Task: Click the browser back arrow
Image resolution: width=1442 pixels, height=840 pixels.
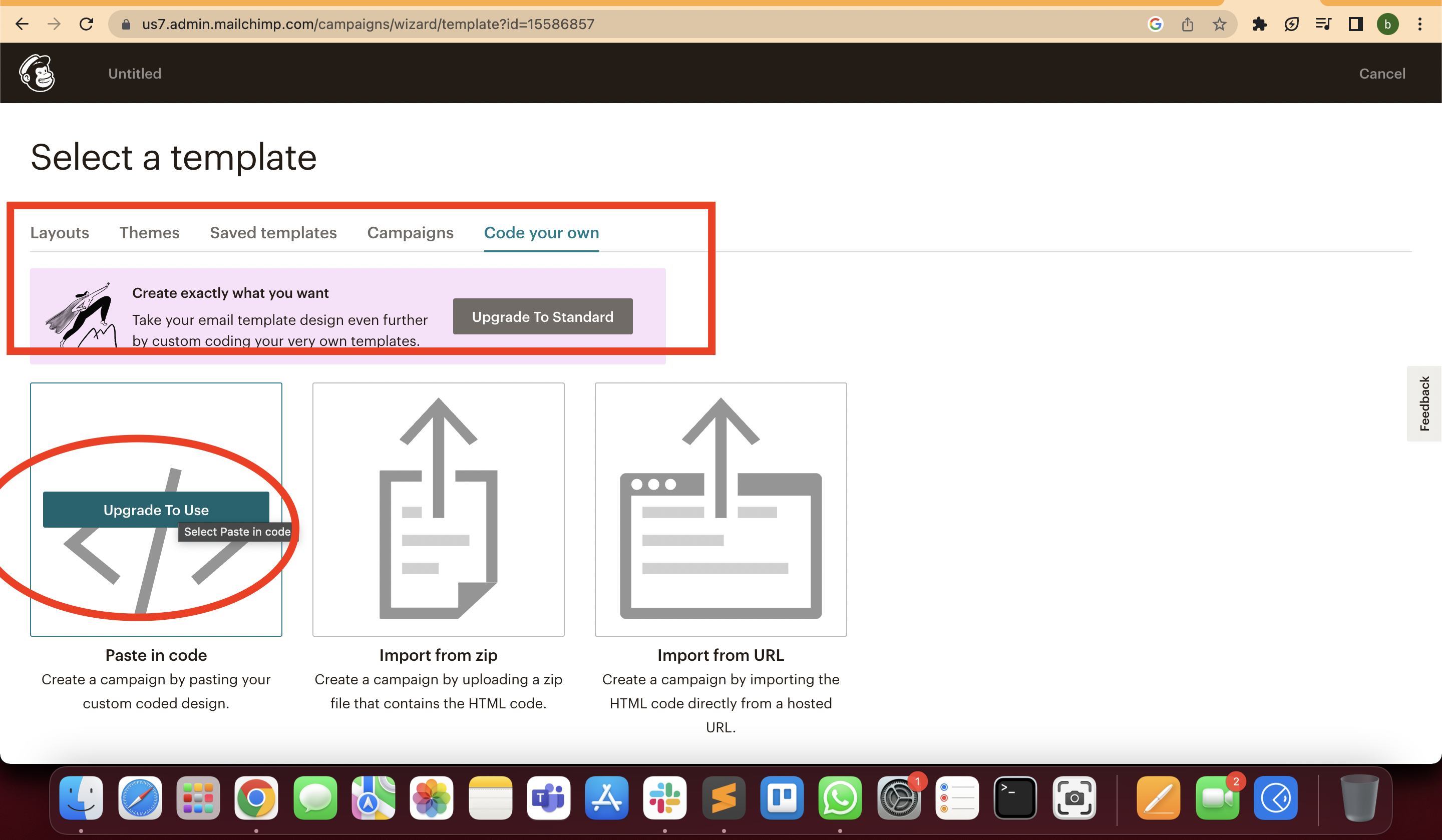Action: click(22, 24)
